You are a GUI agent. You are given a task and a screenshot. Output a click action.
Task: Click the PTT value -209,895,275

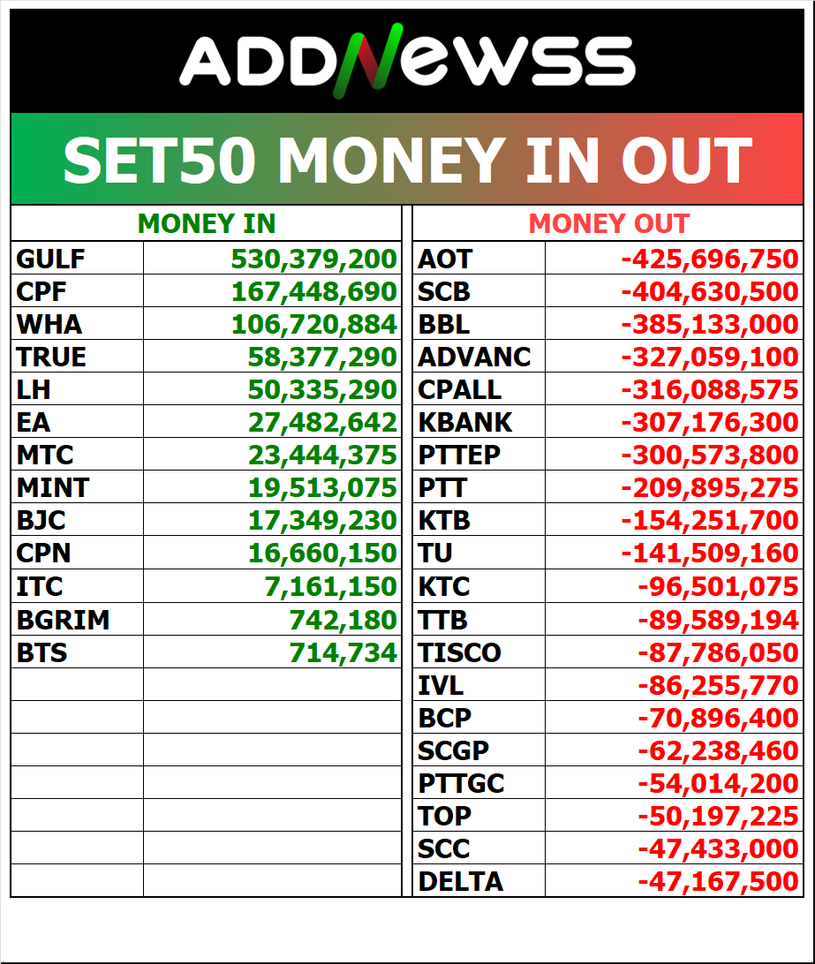tap(710, 488)
